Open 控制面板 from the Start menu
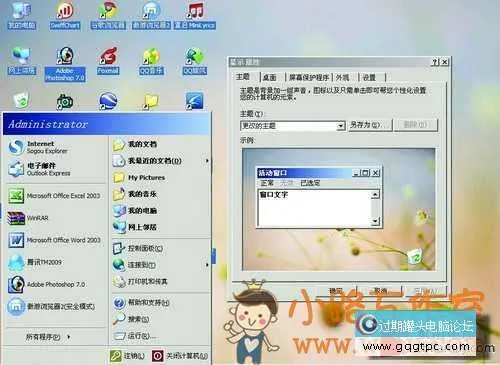This screenshot has height=365, width=500. point(161,248)
